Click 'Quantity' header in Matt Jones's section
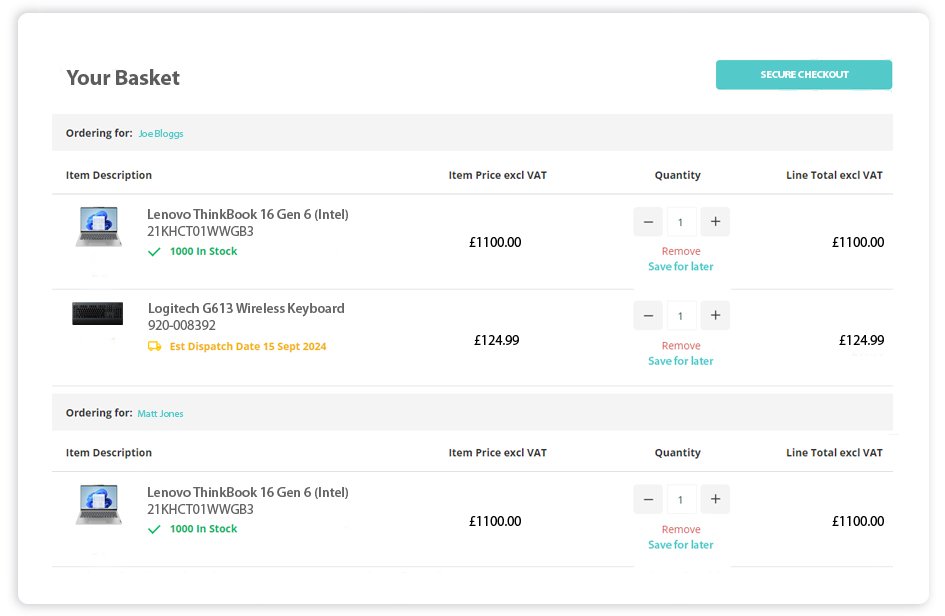The height and width of the screenshot is (616, 945). [x=677, y=453]
